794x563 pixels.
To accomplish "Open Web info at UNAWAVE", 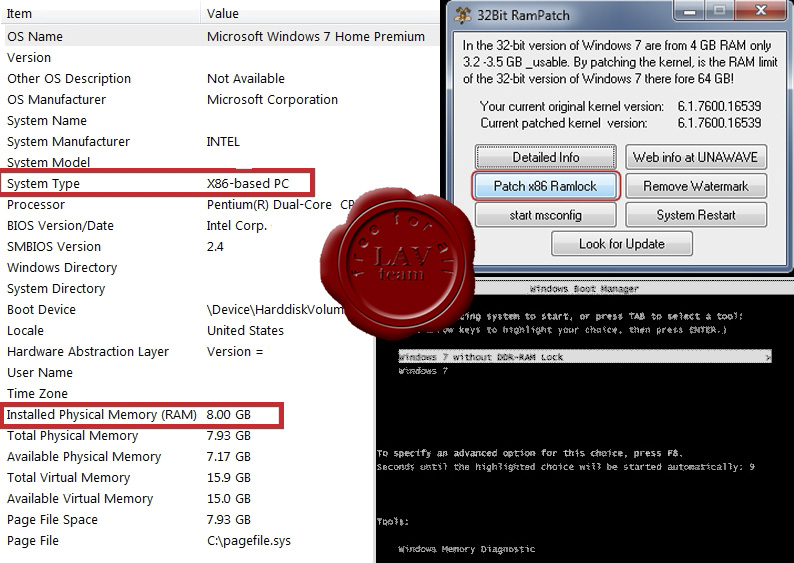I will pos(695,157).
